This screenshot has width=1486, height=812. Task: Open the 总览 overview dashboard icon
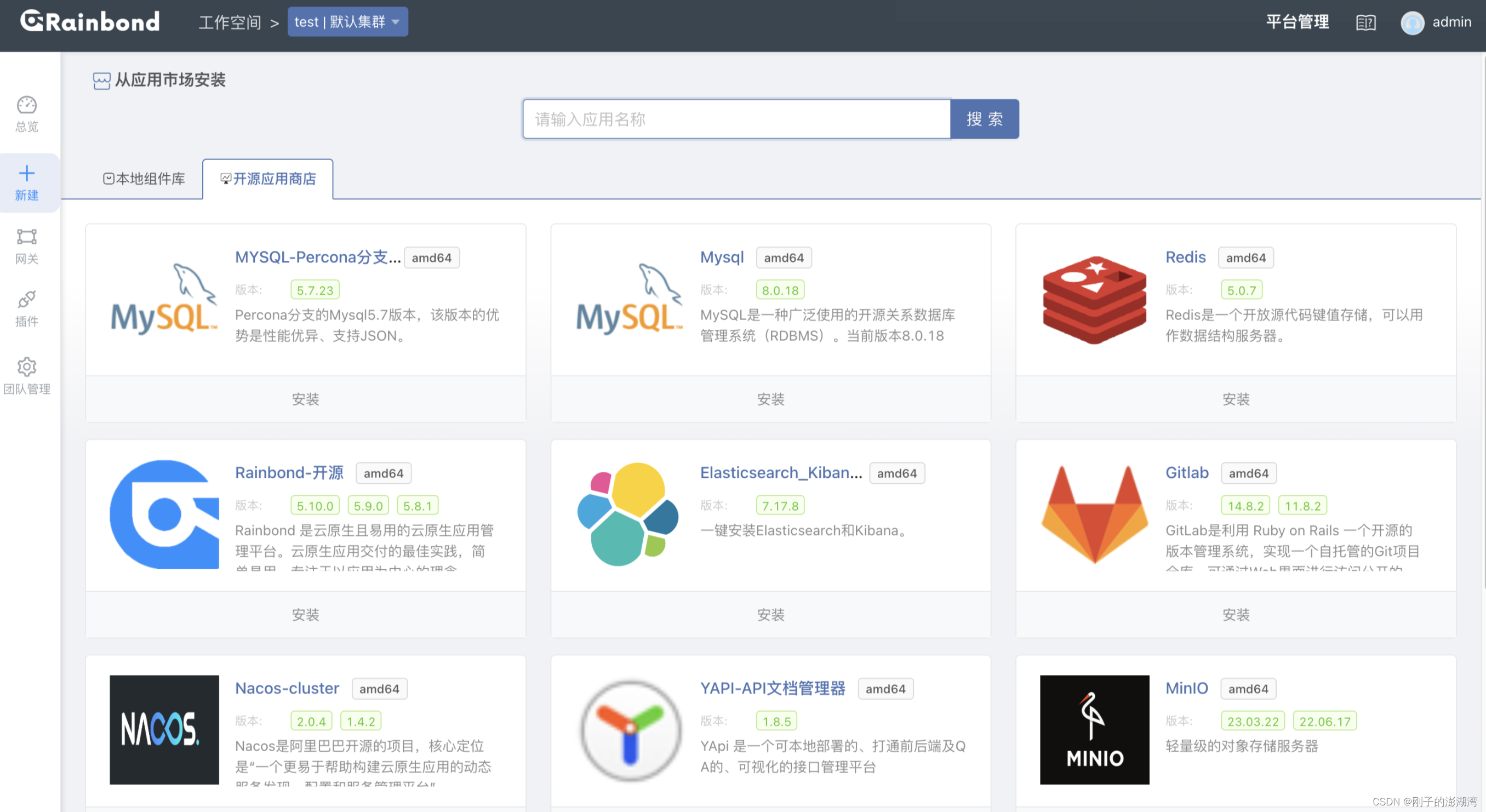26,105
